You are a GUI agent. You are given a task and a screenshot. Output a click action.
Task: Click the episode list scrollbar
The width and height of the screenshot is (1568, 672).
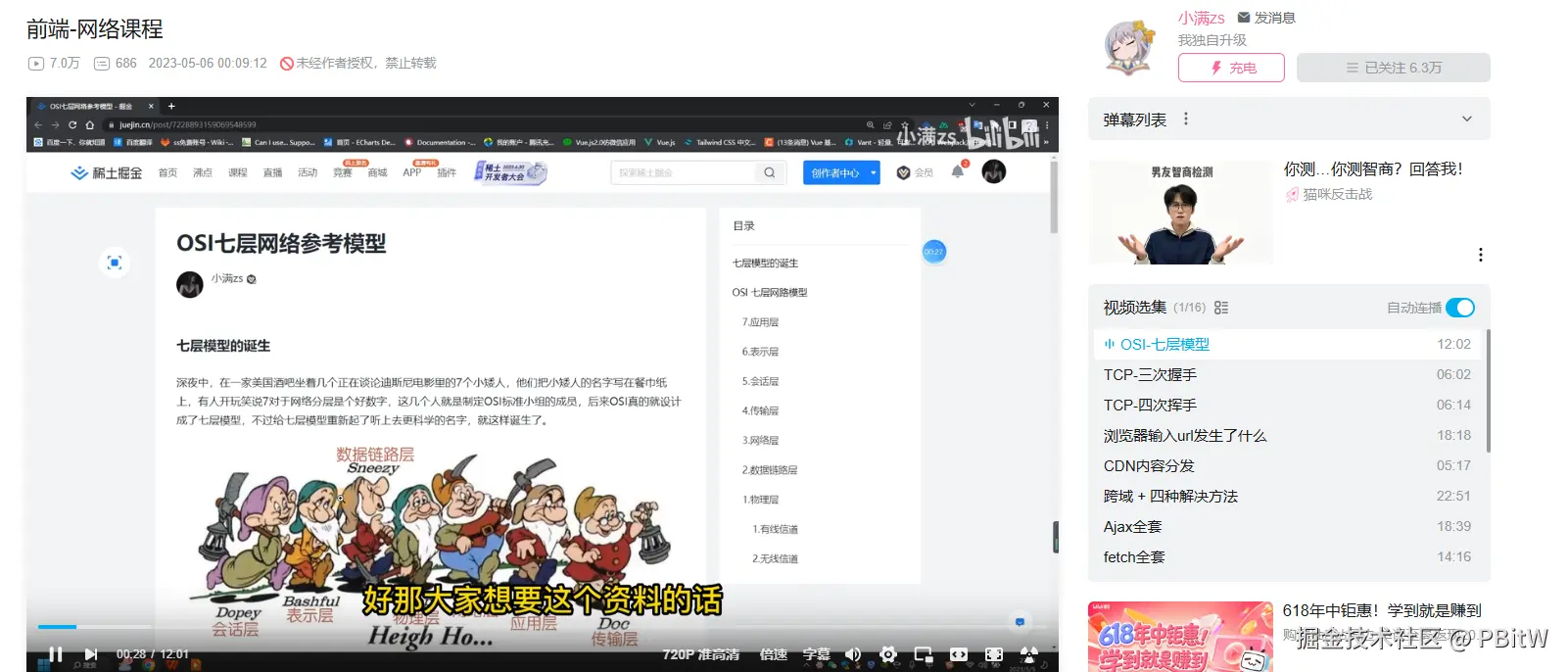pos(1488,390)
